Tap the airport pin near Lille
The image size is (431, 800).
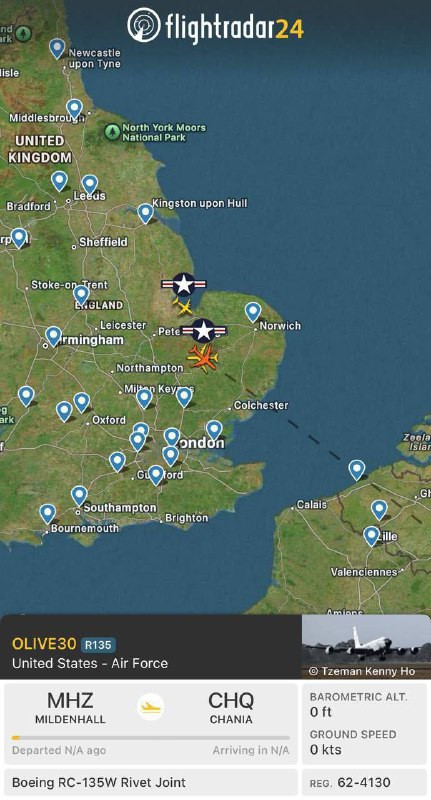tap(371, 536)
